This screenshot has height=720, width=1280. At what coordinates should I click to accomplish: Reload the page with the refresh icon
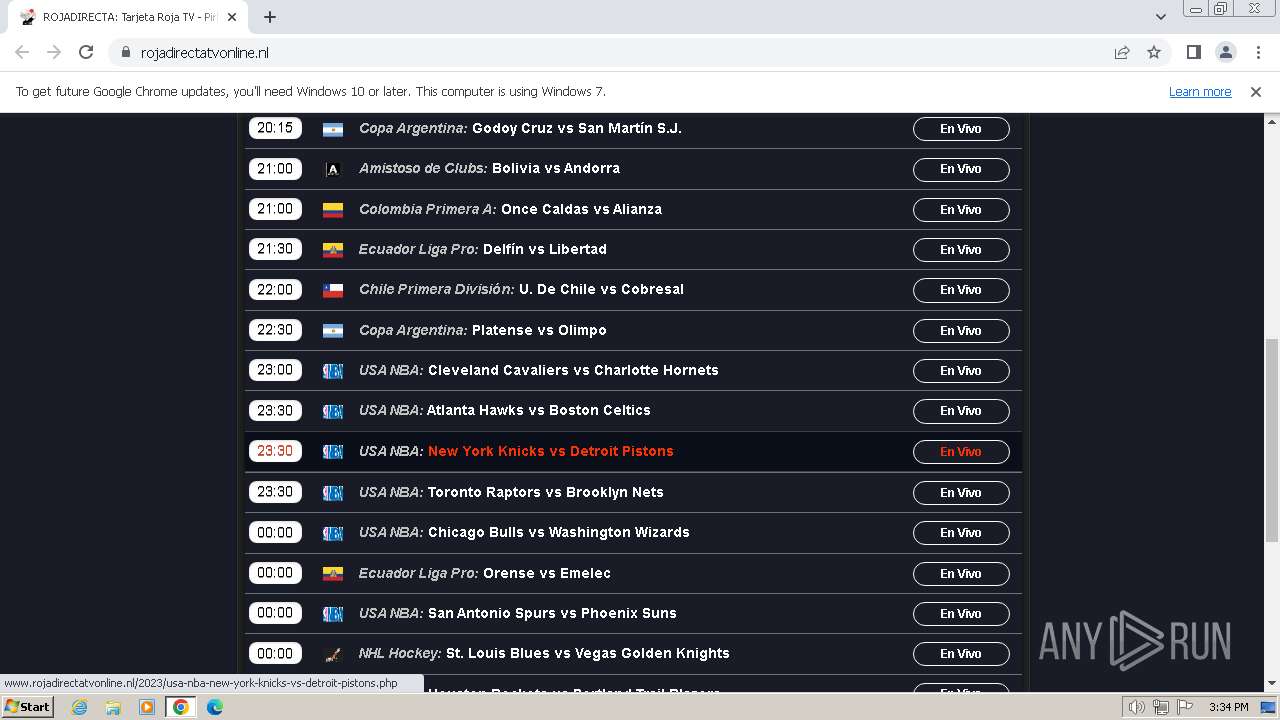coord(86,52)
